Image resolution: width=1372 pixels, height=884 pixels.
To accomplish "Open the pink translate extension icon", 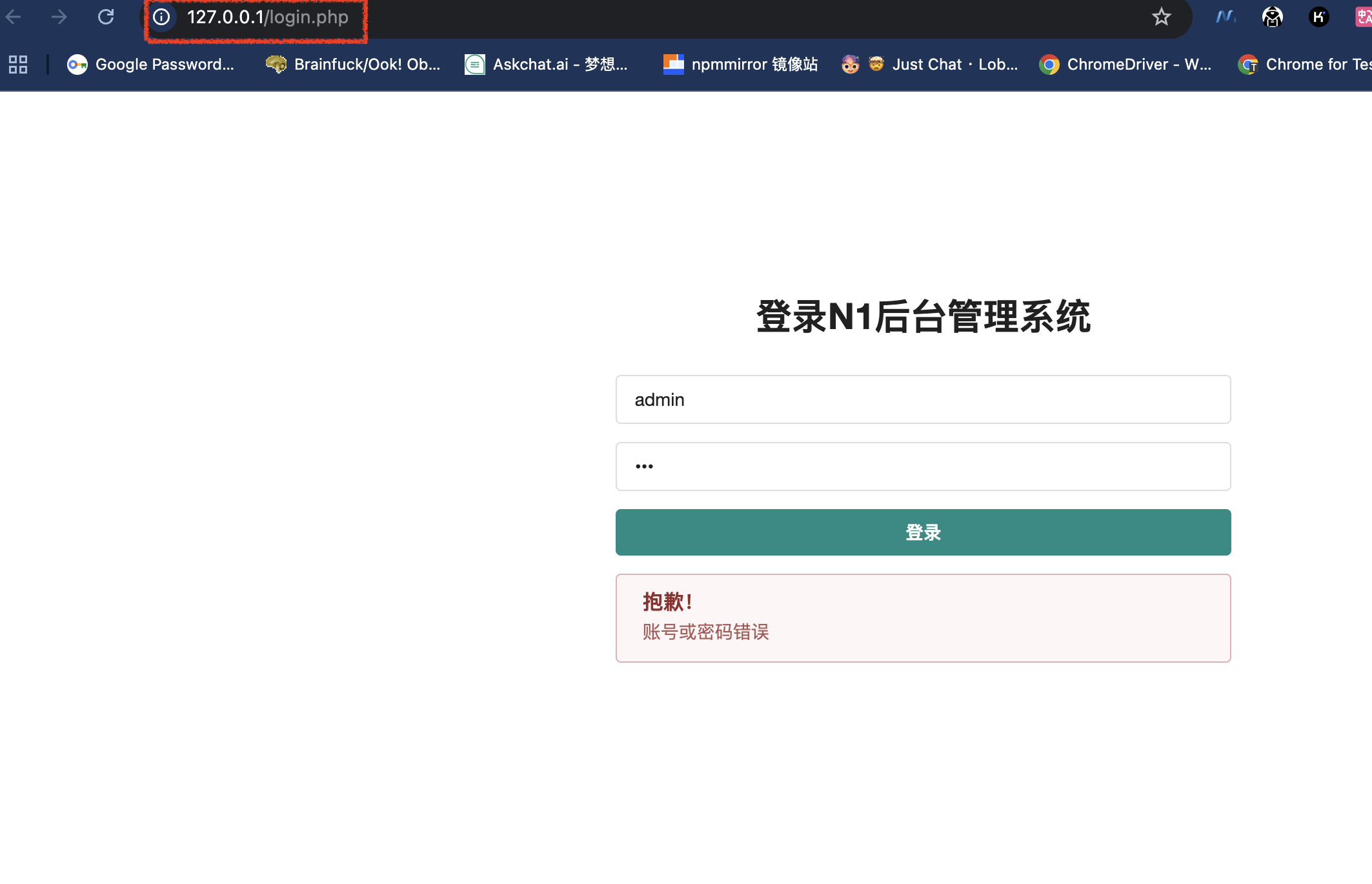I will (x=1363, y=17).
